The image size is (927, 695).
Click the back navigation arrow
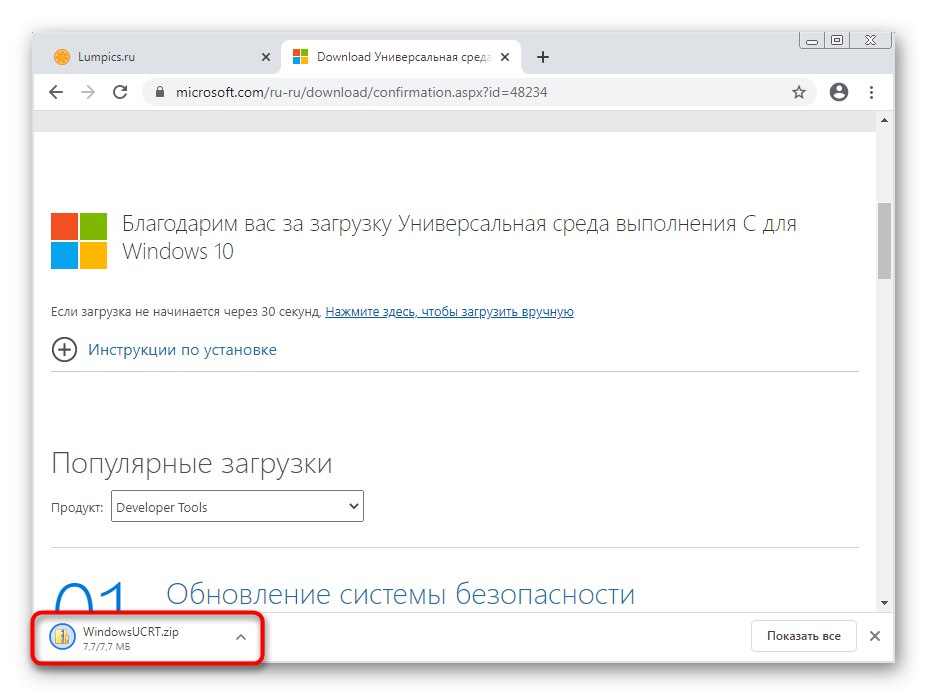pyautogui.click(x=56, y=92)
